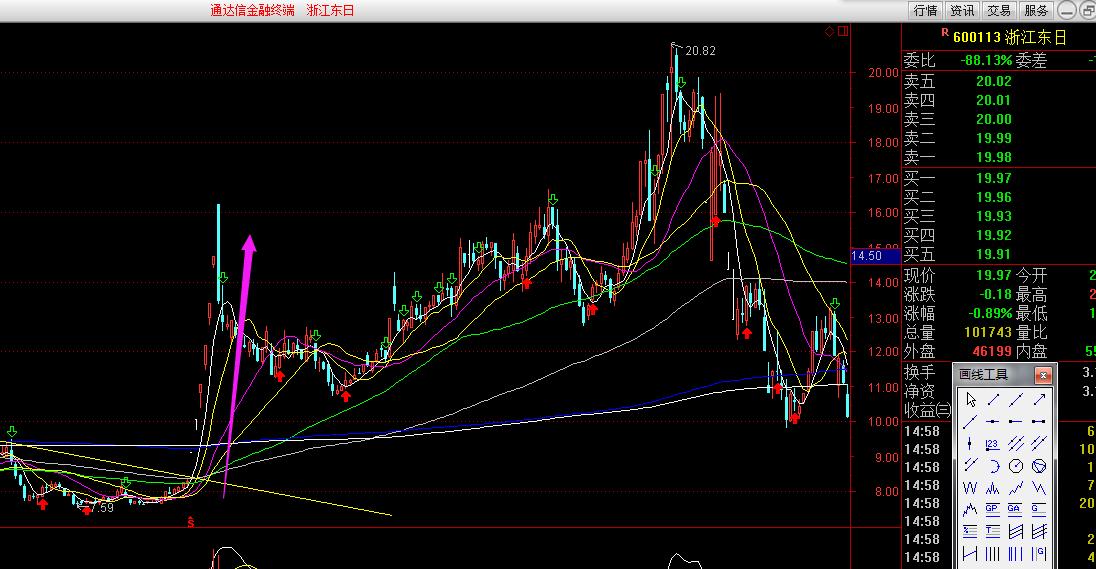Click the 委比 -88.13% value
The width and height of the screenshot is (1096, 569).
(986, 61)
